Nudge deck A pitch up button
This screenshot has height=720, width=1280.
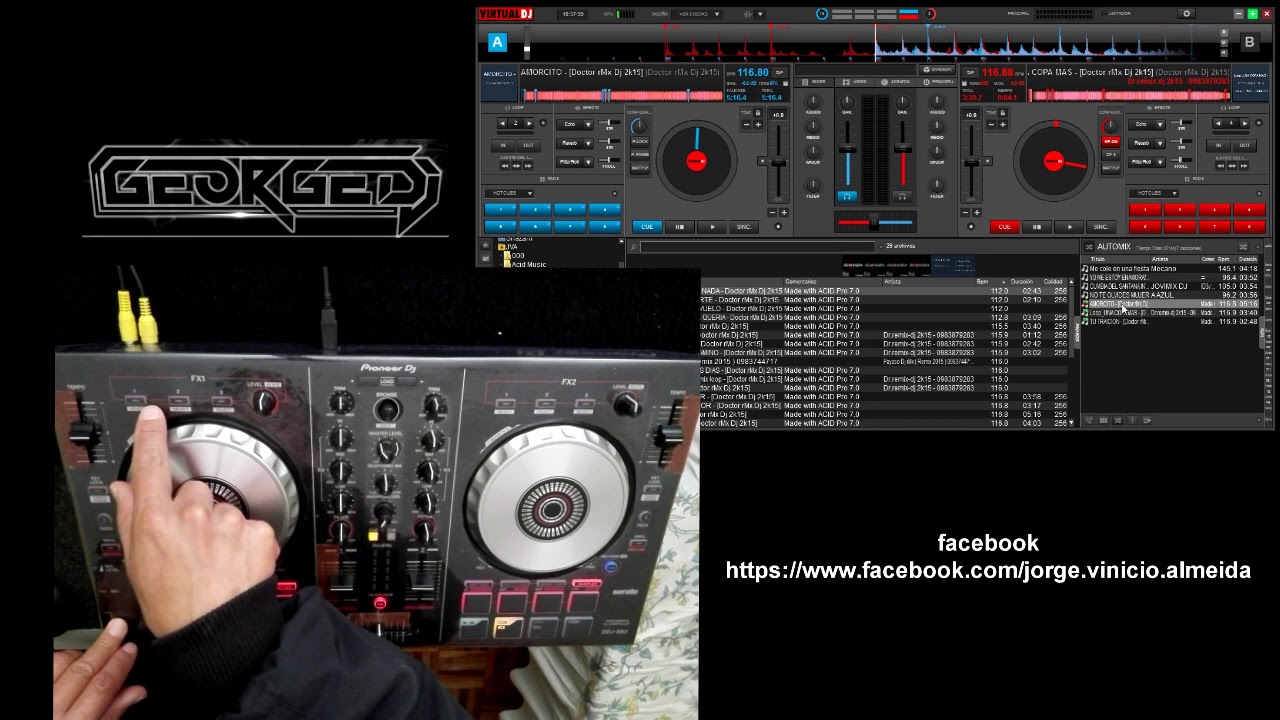pos(783,212)
